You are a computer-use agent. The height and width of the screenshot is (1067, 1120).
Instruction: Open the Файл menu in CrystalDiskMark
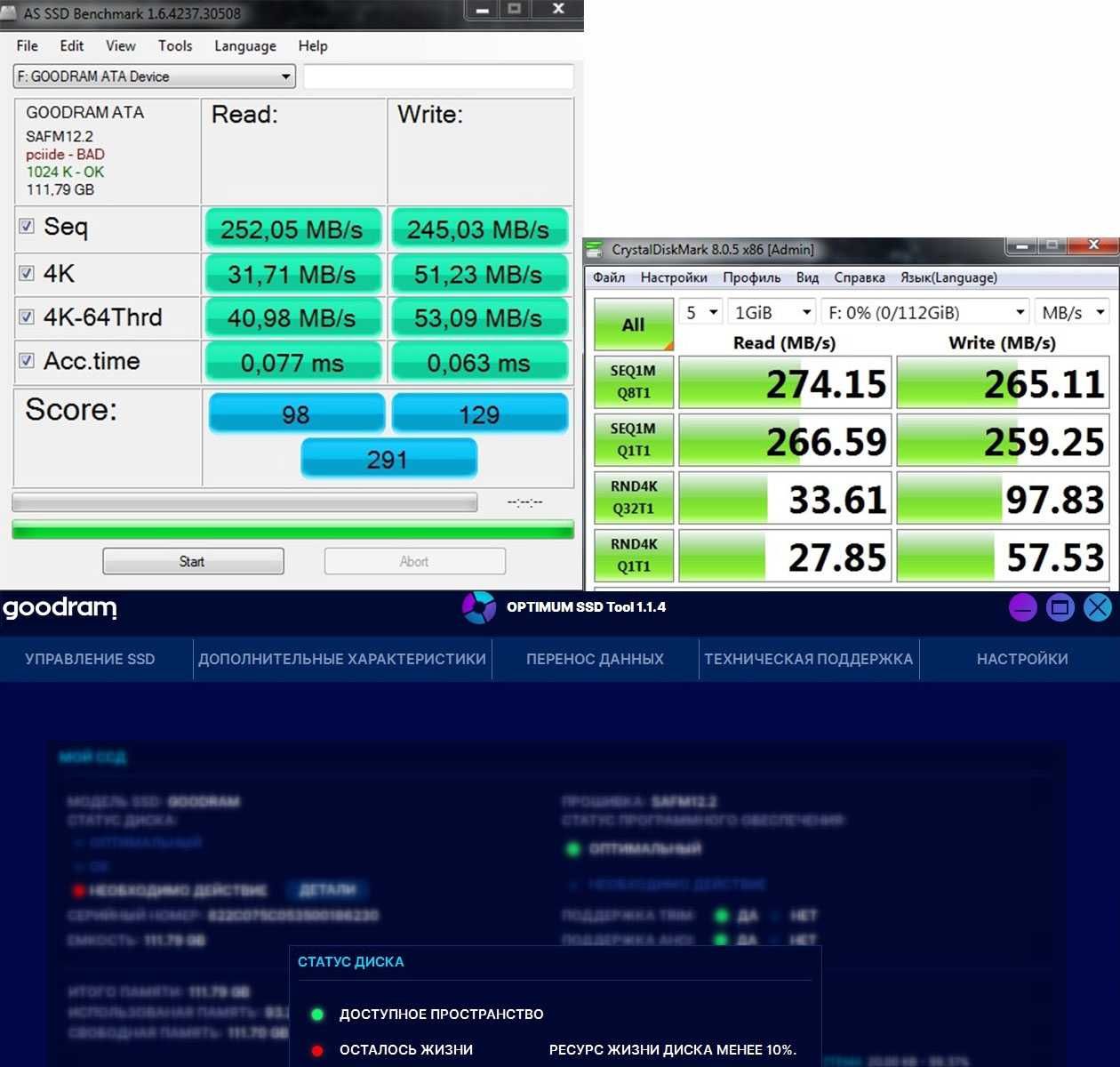coord(609,277)
